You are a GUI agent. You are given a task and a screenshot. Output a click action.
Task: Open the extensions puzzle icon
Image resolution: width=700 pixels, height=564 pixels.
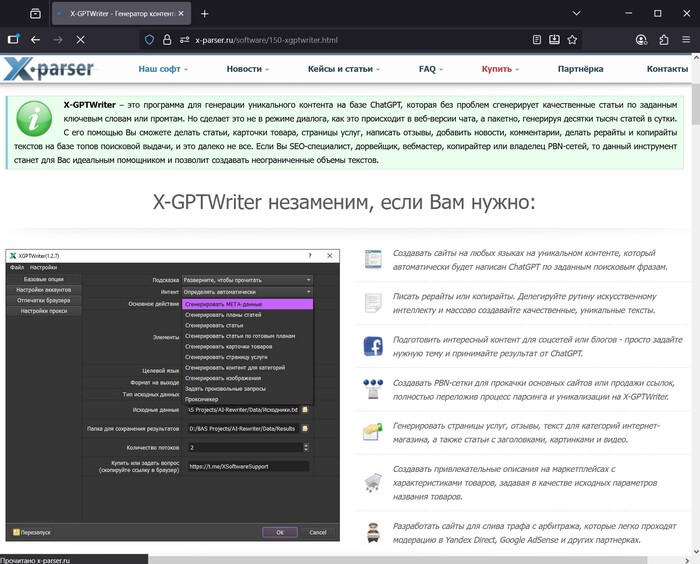click(x=664, y=40)
